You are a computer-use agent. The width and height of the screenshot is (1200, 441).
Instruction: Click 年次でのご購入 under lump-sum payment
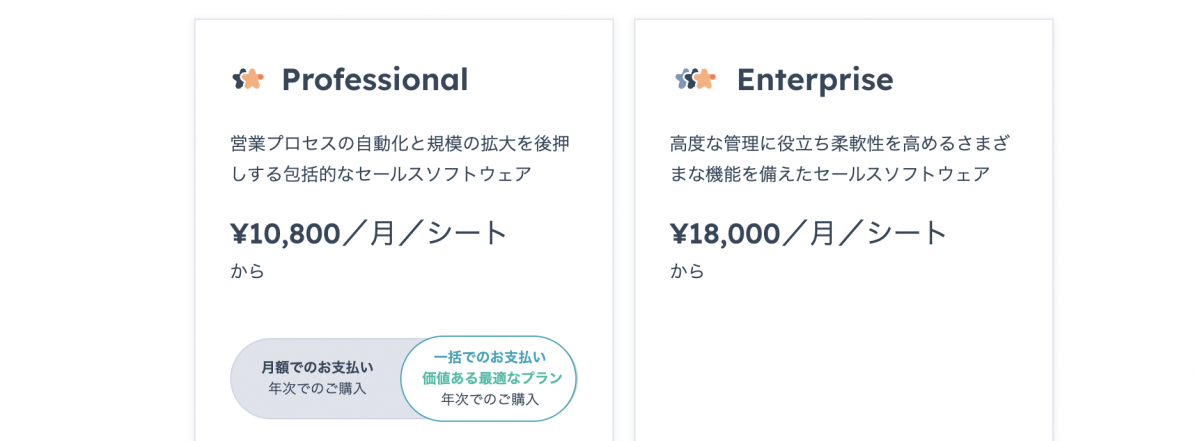(490, 399)
